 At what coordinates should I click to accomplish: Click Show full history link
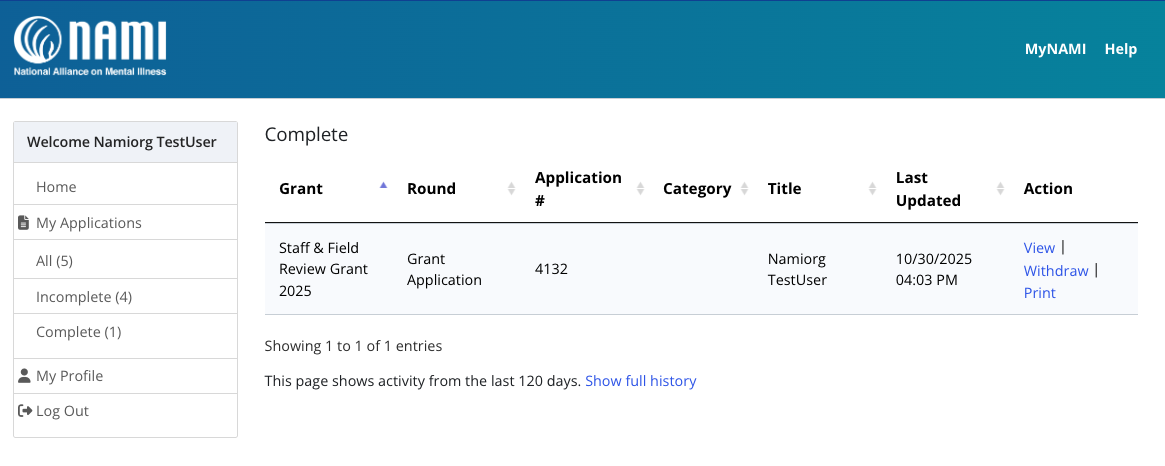pos(640,381)
